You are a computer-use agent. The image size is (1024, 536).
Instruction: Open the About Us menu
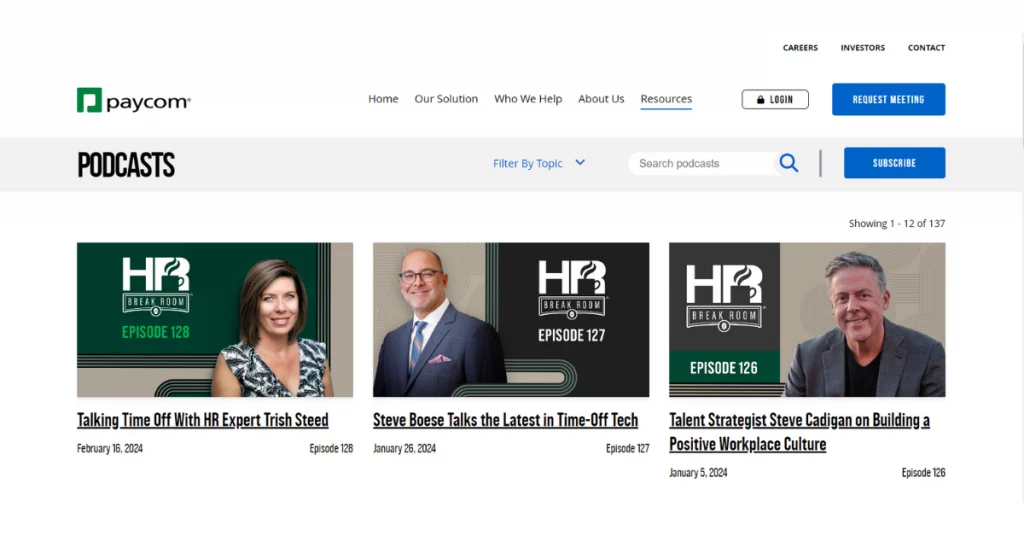(x=601, y=99)
